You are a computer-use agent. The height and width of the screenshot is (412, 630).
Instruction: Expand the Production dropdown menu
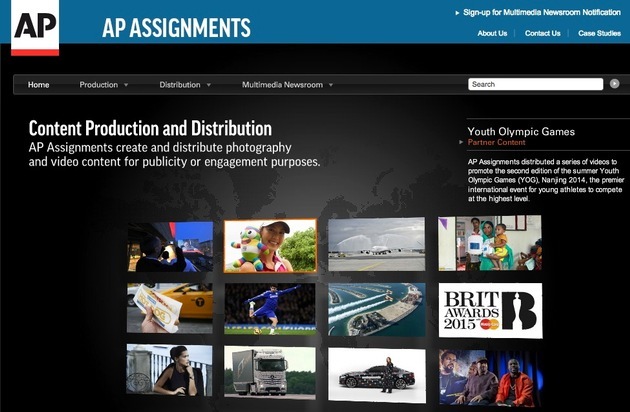[104, 85]
